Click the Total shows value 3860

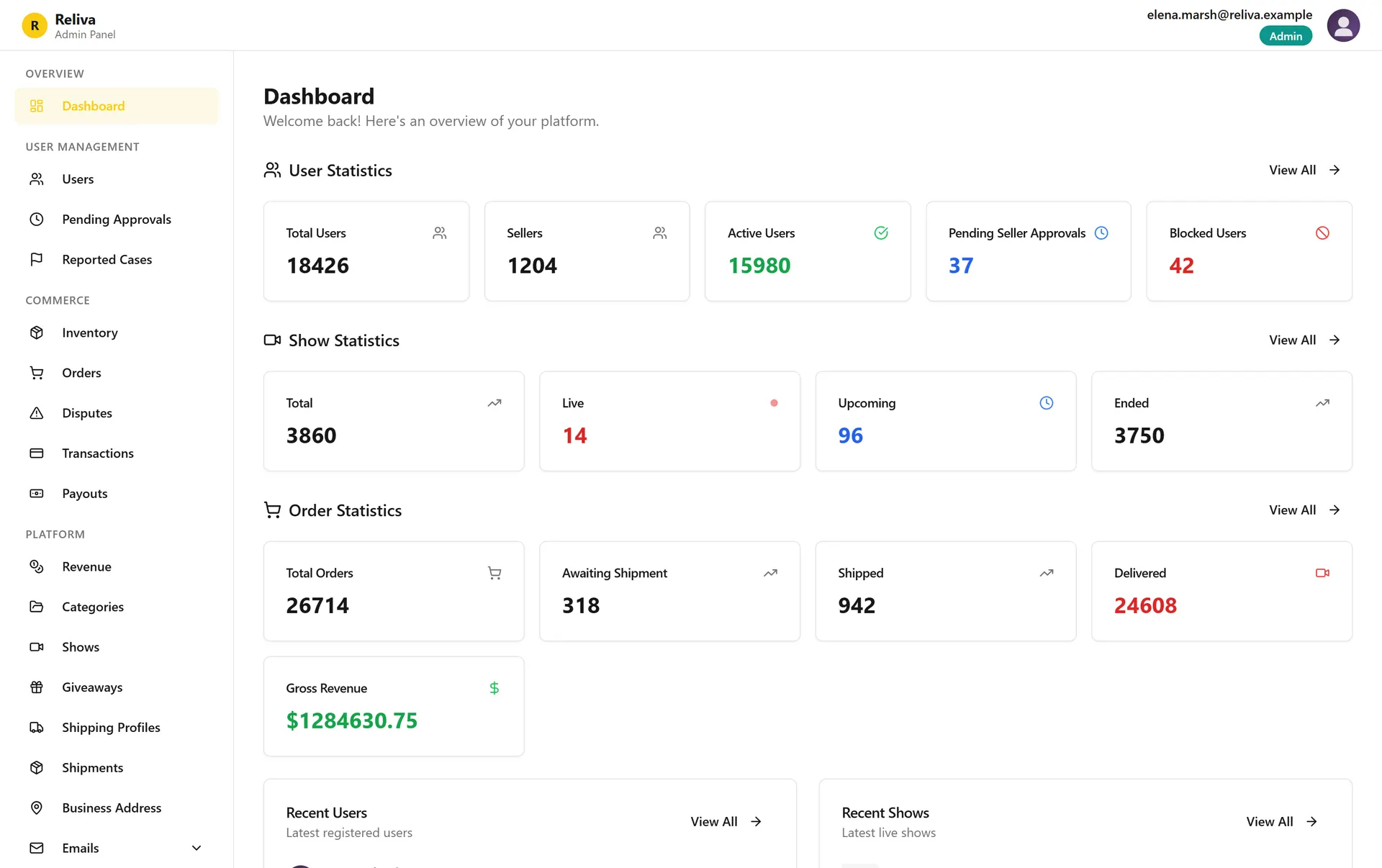pyautogui.click(x=311, y=435)
